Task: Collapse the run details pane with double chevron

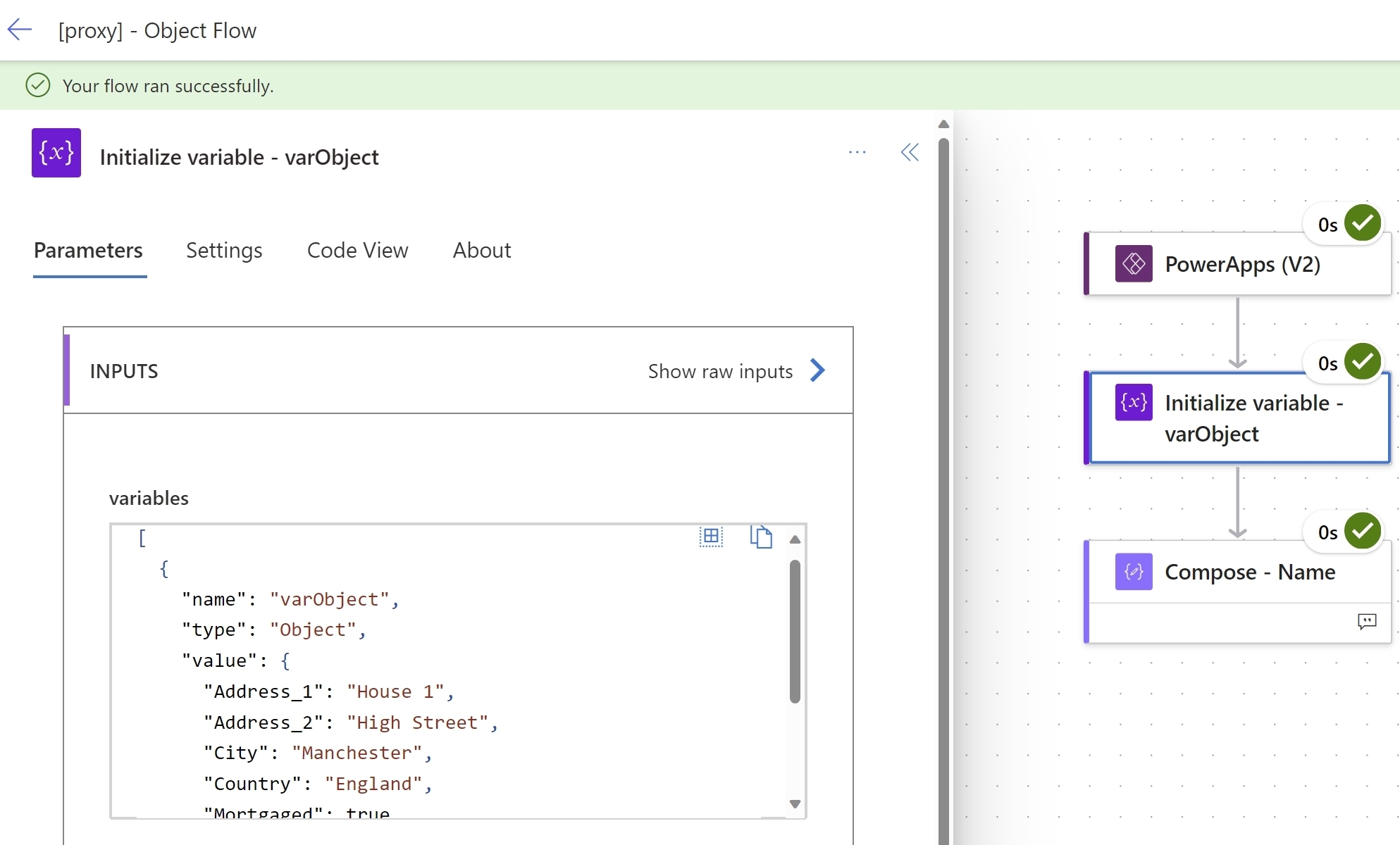Action: click(910, 152)
